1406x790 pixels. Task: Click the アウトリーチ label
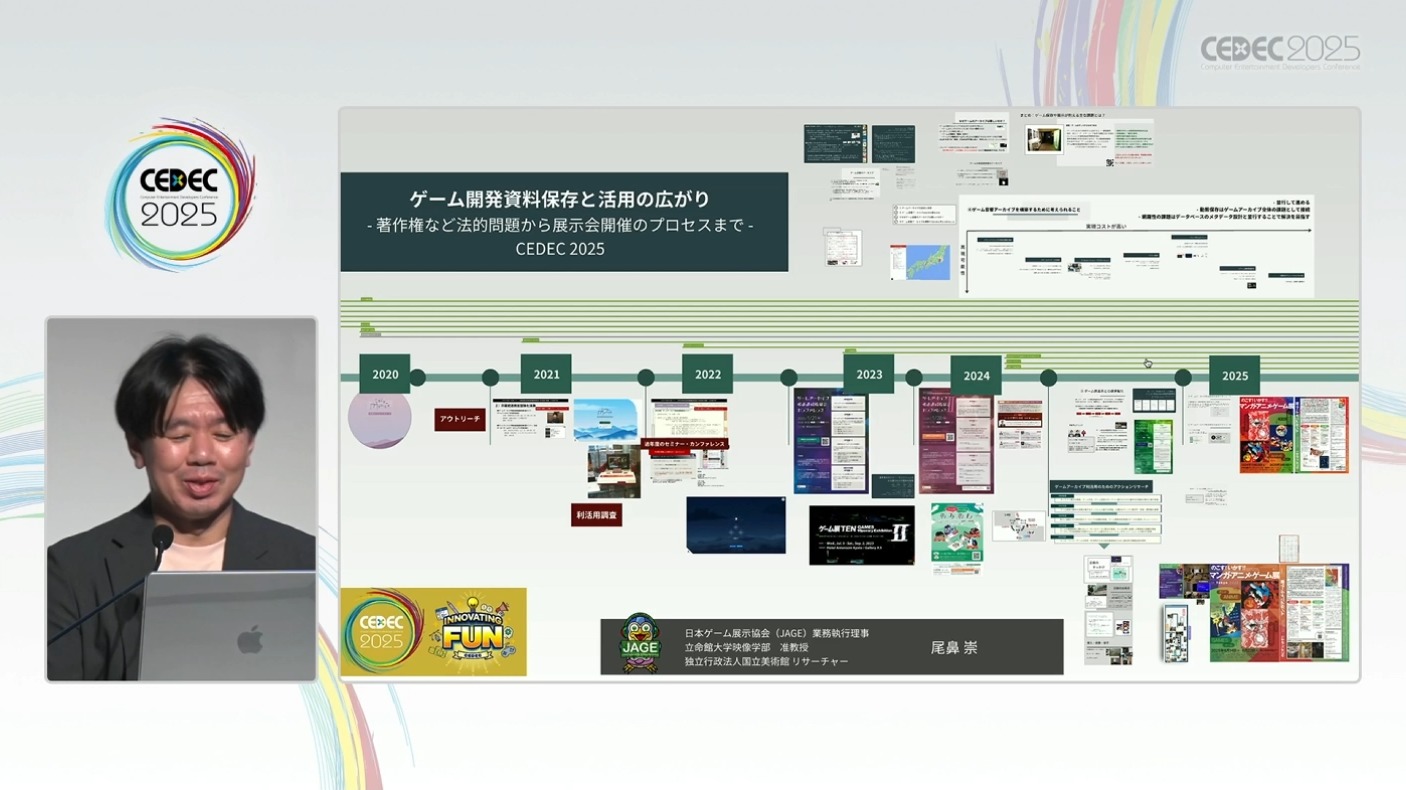pos(460,419)
